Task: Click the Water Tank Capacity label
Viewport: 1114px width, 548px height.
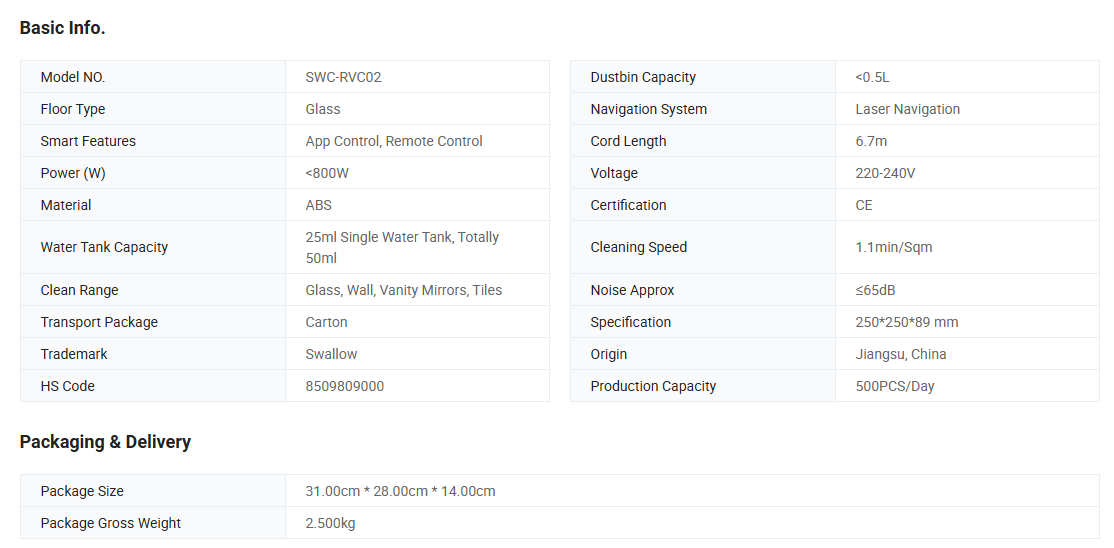Action: pyautogui.click(x=104, y=247)
